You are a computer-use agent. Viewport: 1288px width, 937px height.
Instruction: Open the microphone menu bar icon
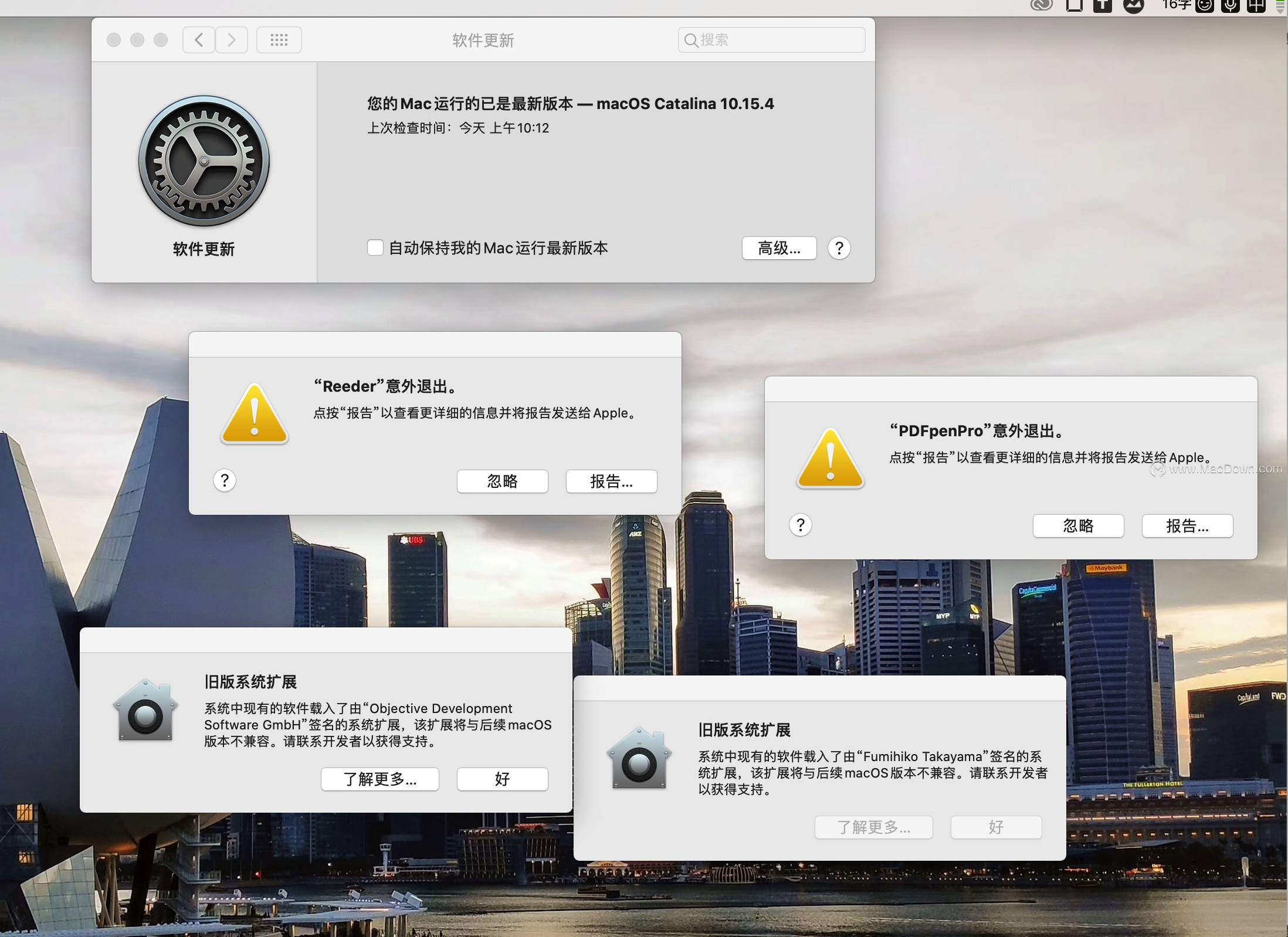point(1231,6)
